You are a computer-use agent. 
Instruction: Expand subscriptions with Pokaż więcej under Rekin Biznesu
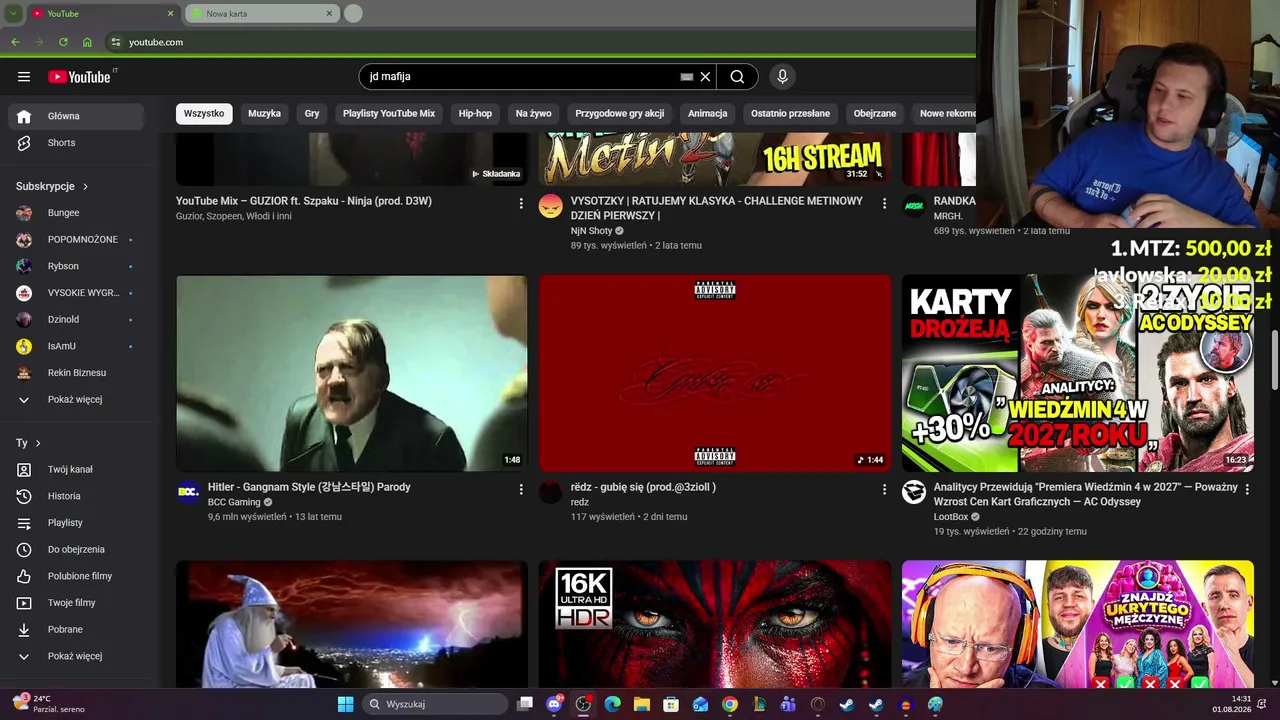point(76,400)
